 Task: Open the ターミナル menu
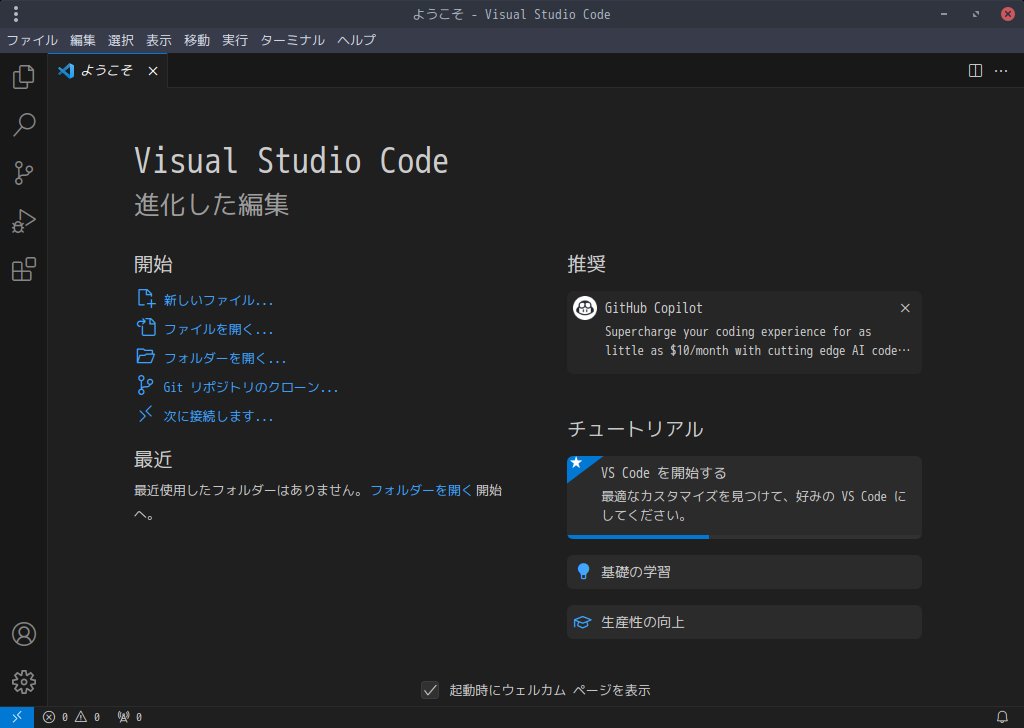click(x=293, y=40)
